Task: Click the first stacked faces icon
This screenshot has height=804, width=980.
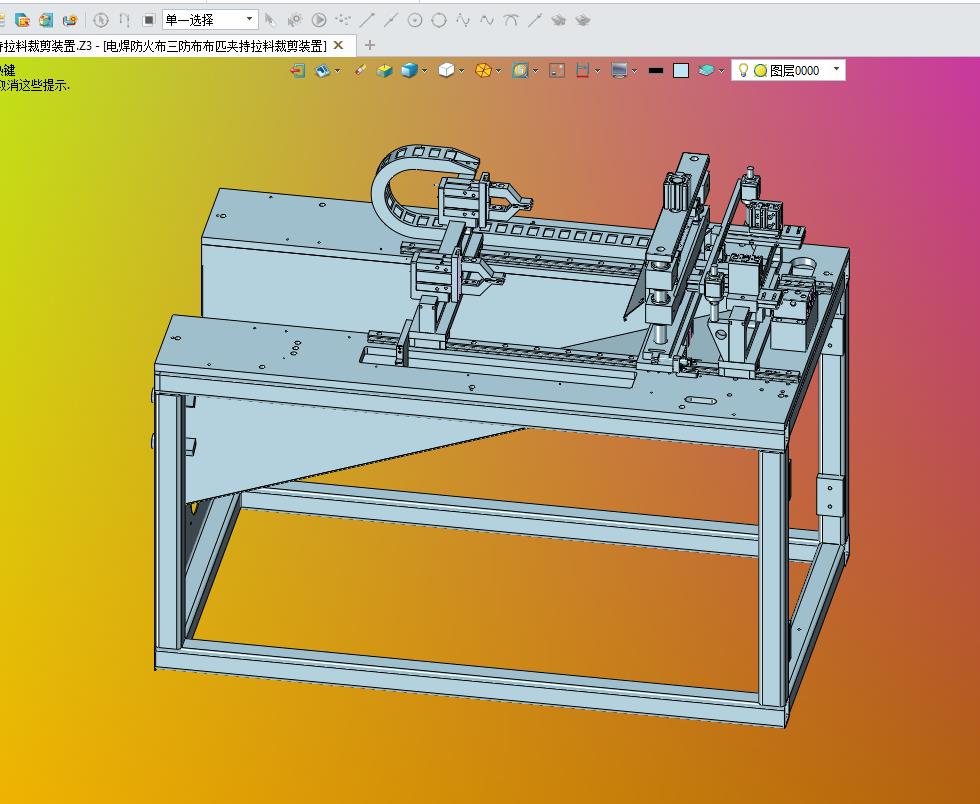Action: coord(559,20)
